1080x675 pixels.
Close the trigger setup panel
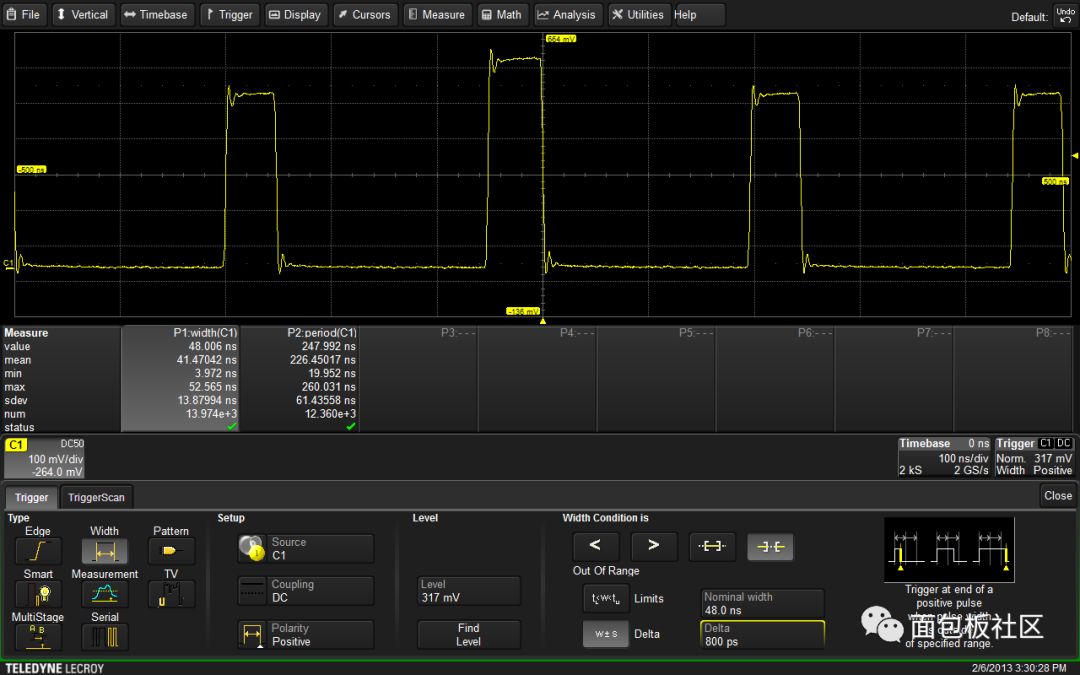(x=1057, y=495)
